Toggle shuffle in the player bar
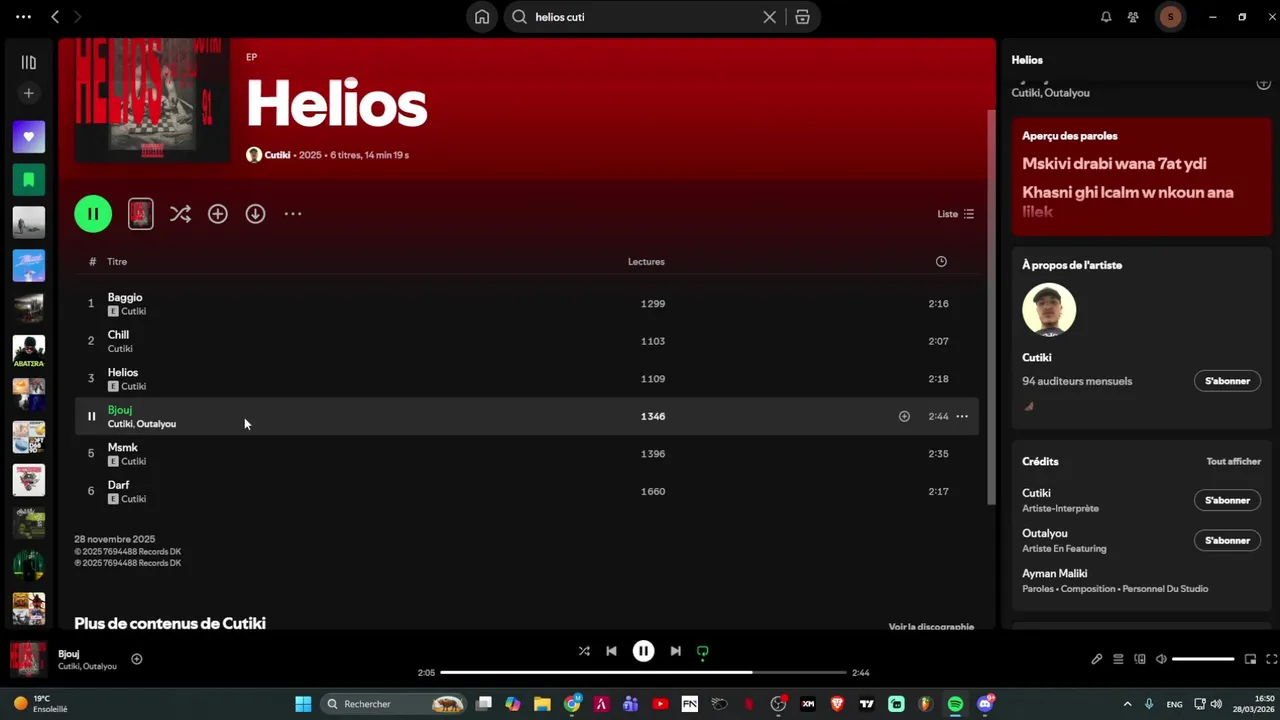Image resolution: width=1280 pixels, height=720 pixels. [584, 651]
